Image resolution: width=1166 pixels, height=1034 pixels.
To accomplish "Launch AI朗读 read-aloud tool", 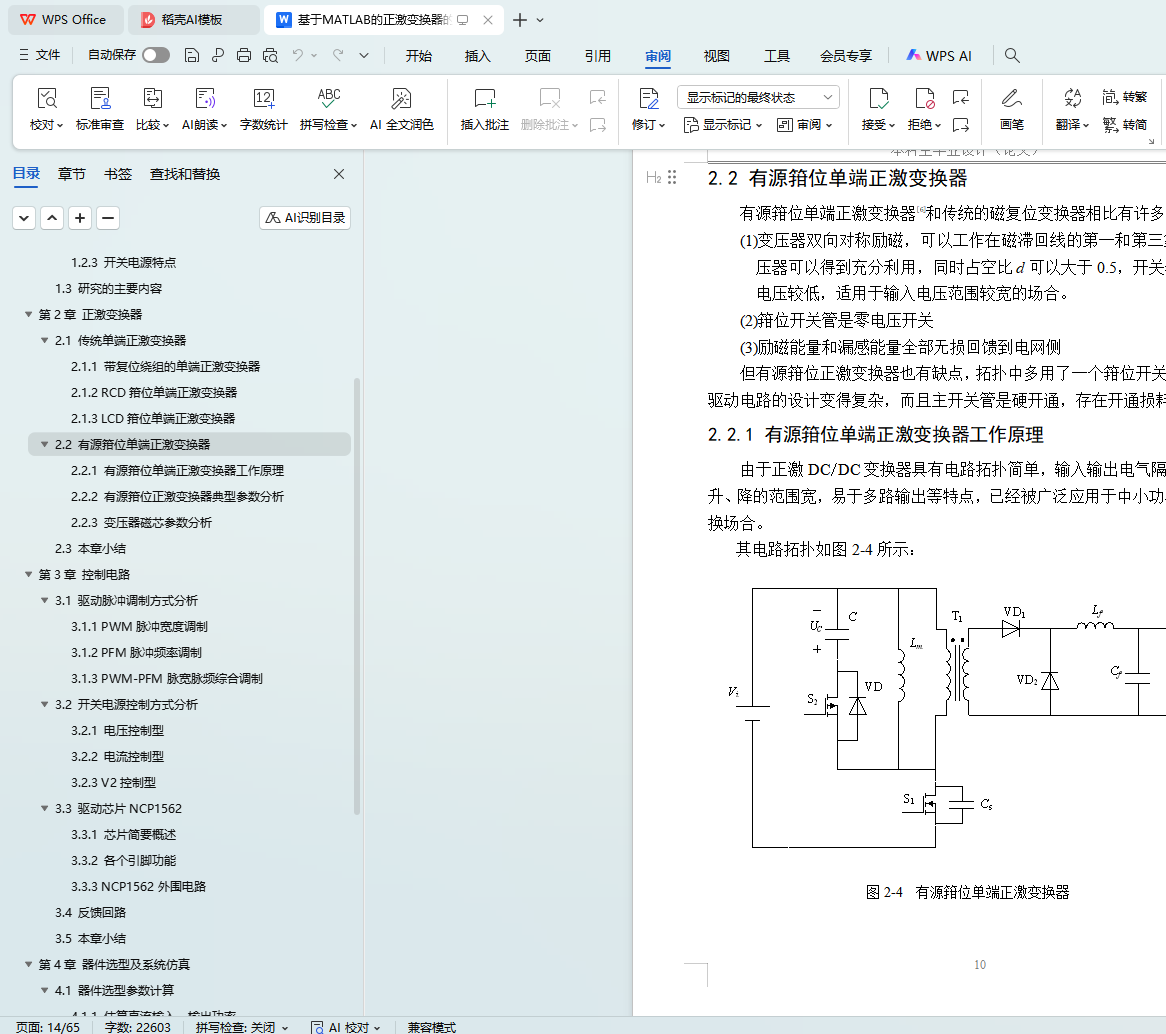I will (x=205, y=98).
